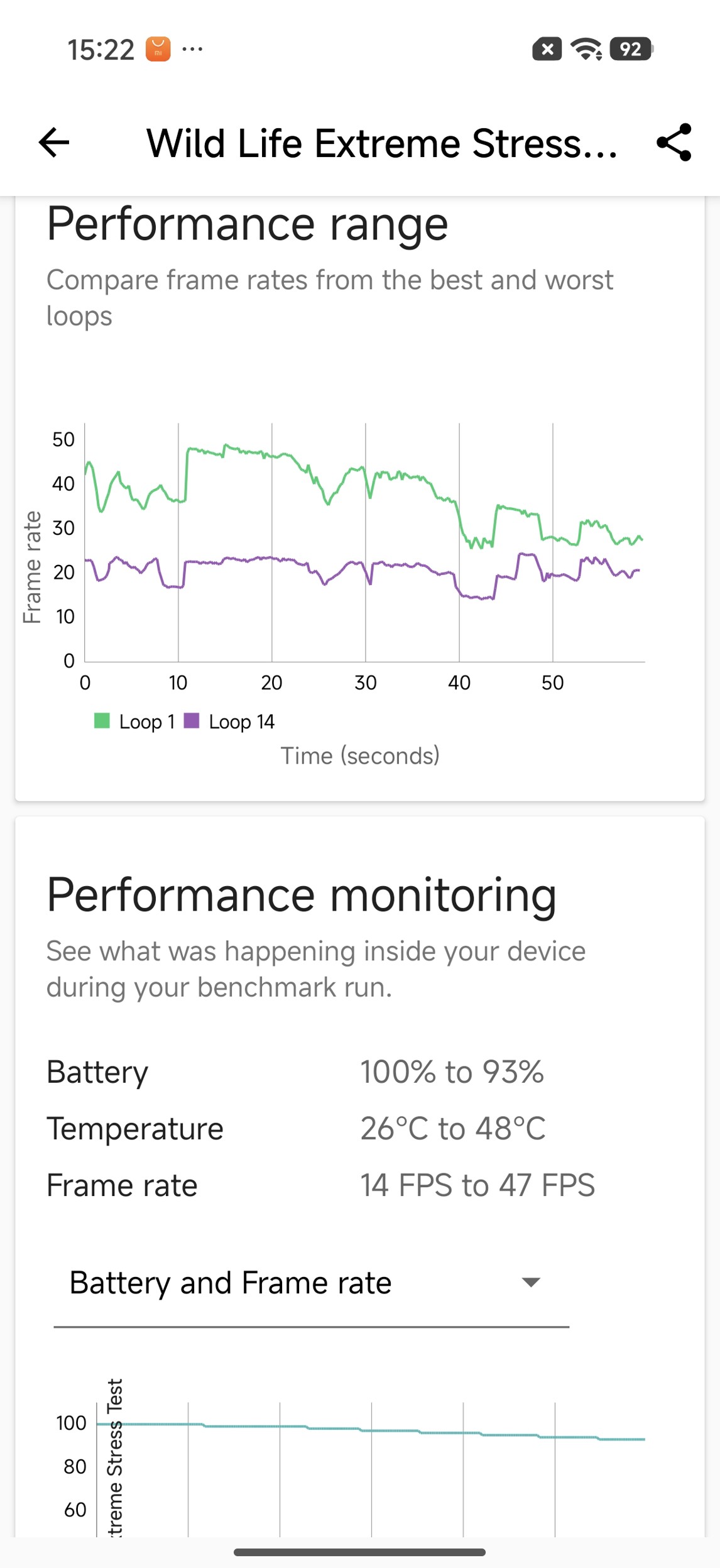Tap the orange Mi store notification icon
The width and height of the screenshot is (720, 1568).
pyautogui.click(x=158, y=49)
